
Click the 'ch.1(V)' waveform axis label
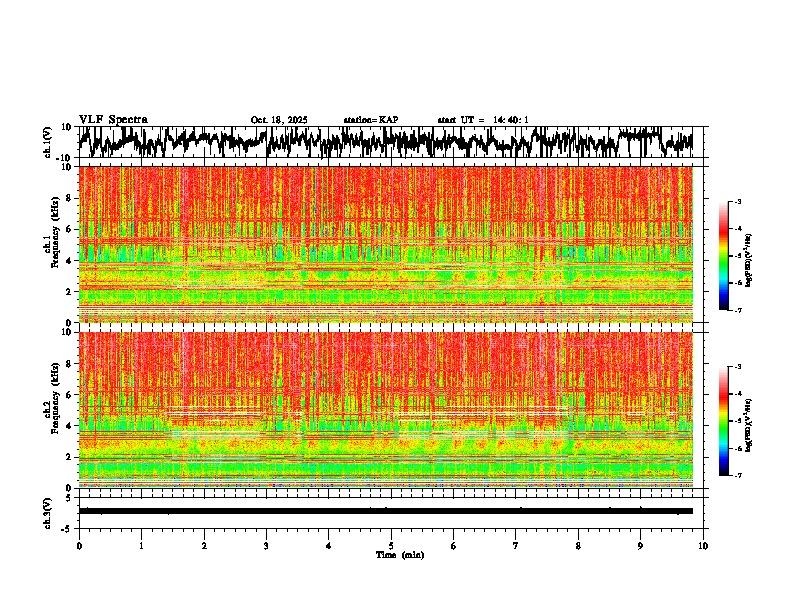(x=48, y=142)
